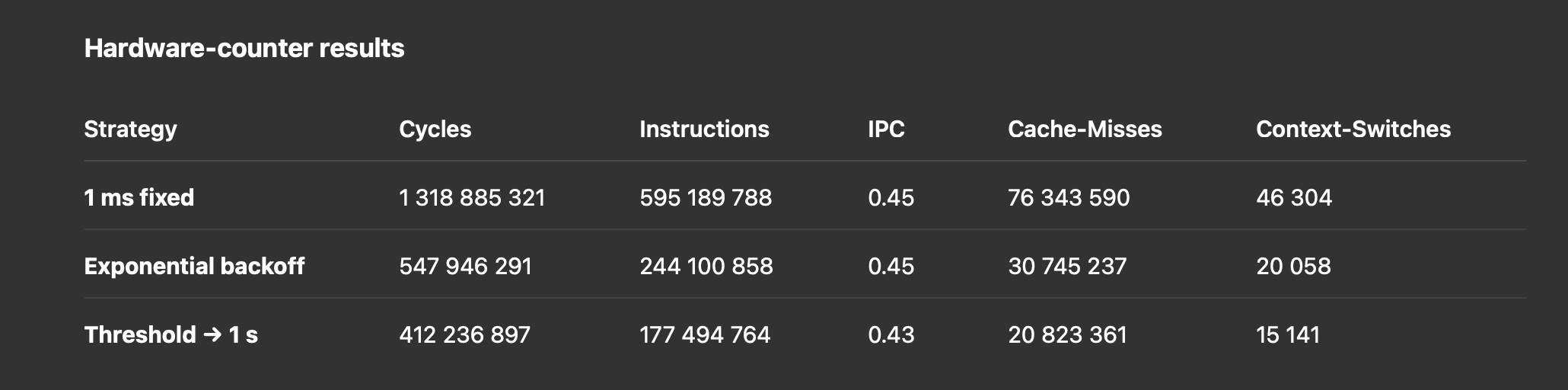Select the Exponential backoff row label
The width and height of the screenshot is (1568, 390).
194,267
